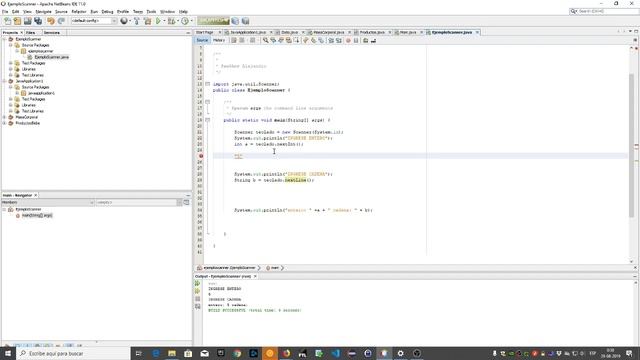Switch to the Dato.java editor tab
Viewport: 640px width, 360px height.
(x=290, y=32)
